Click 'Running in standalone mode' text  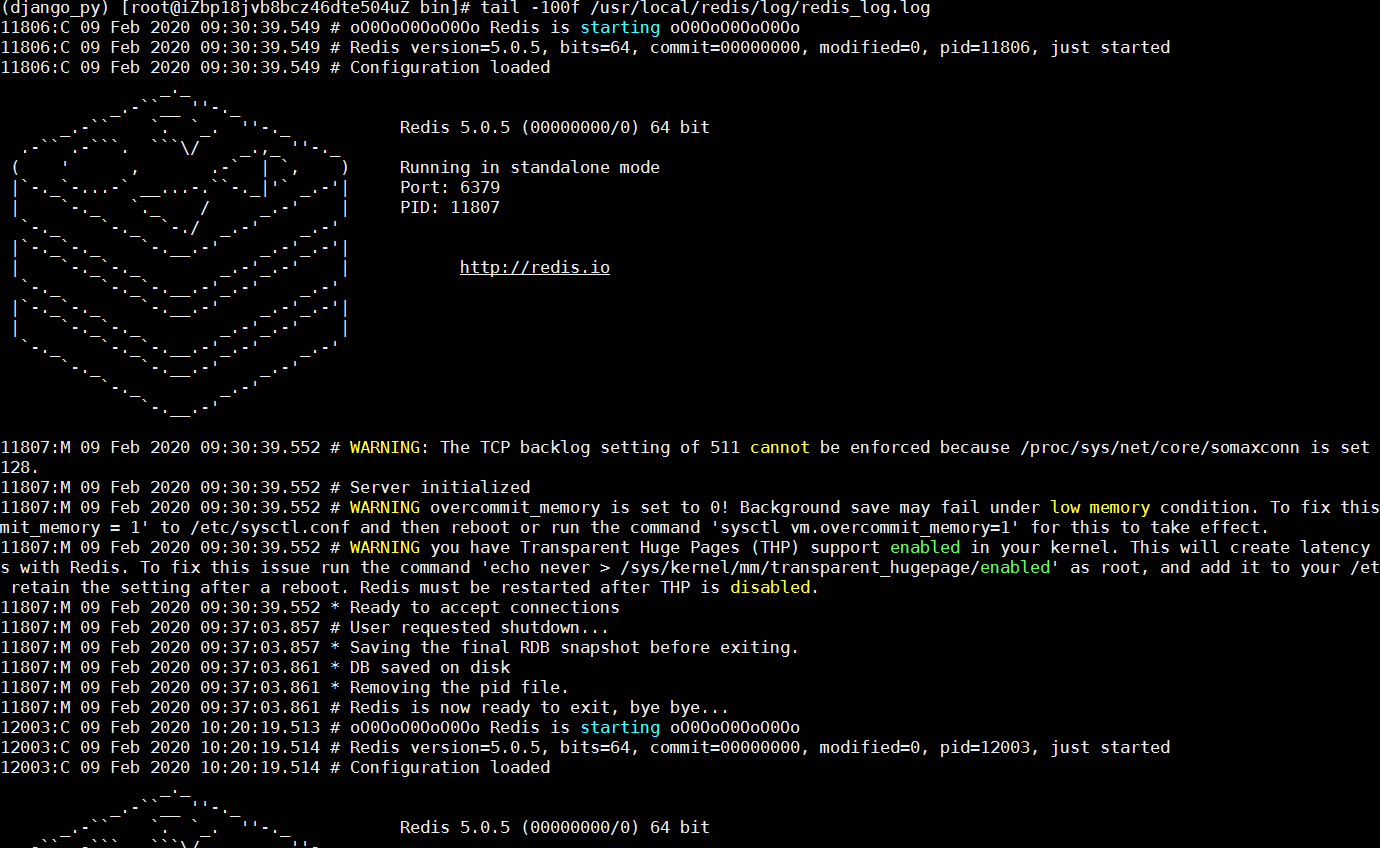pyautogui.click(x=530, y=167)
